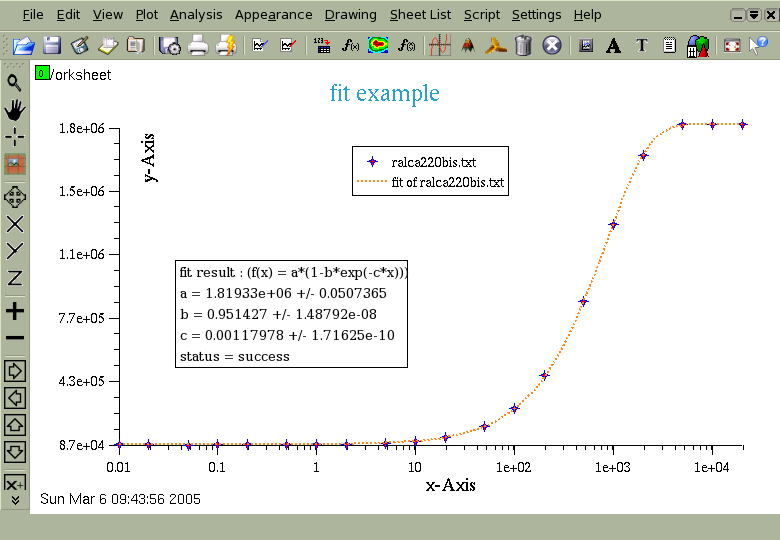780x540 pixels.
Task: Click the colorful shapes and grid icon
Action: [x=697, y=46]
